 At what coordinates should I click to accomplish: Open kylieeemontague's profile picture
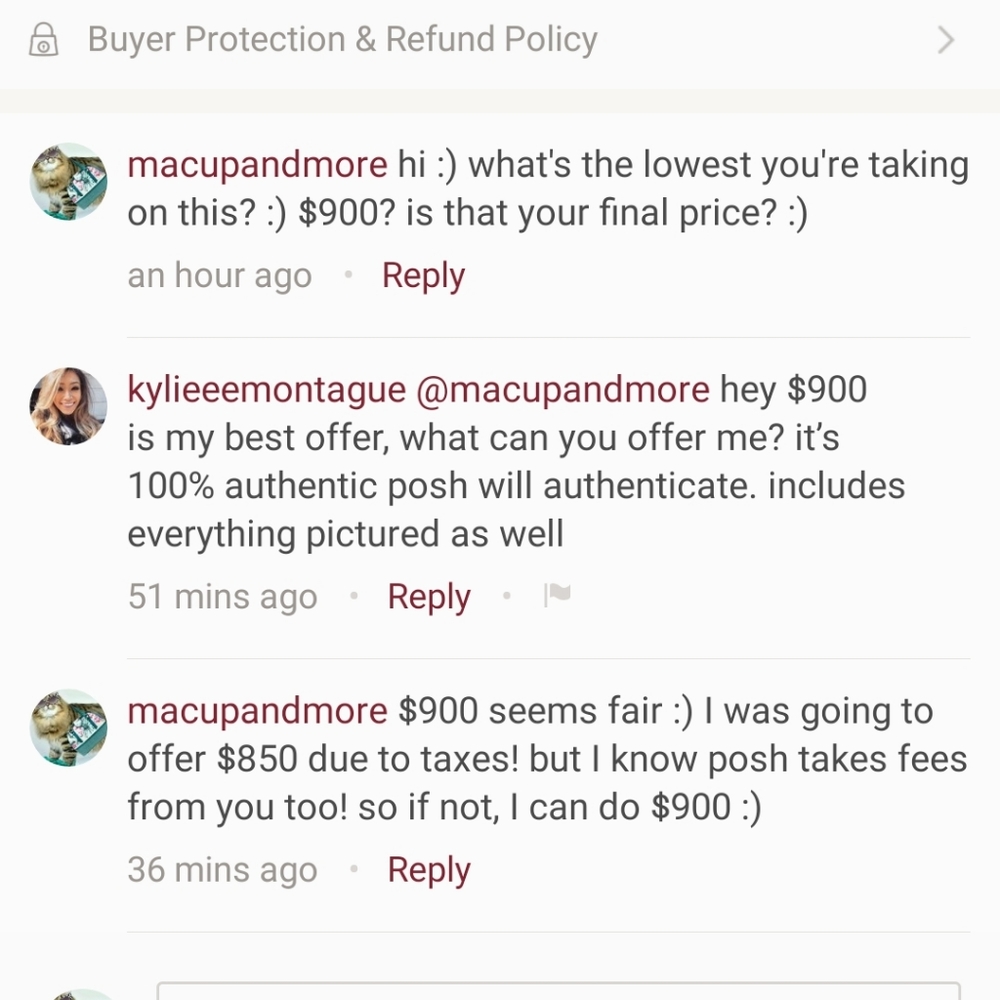(x=68, y=406)
